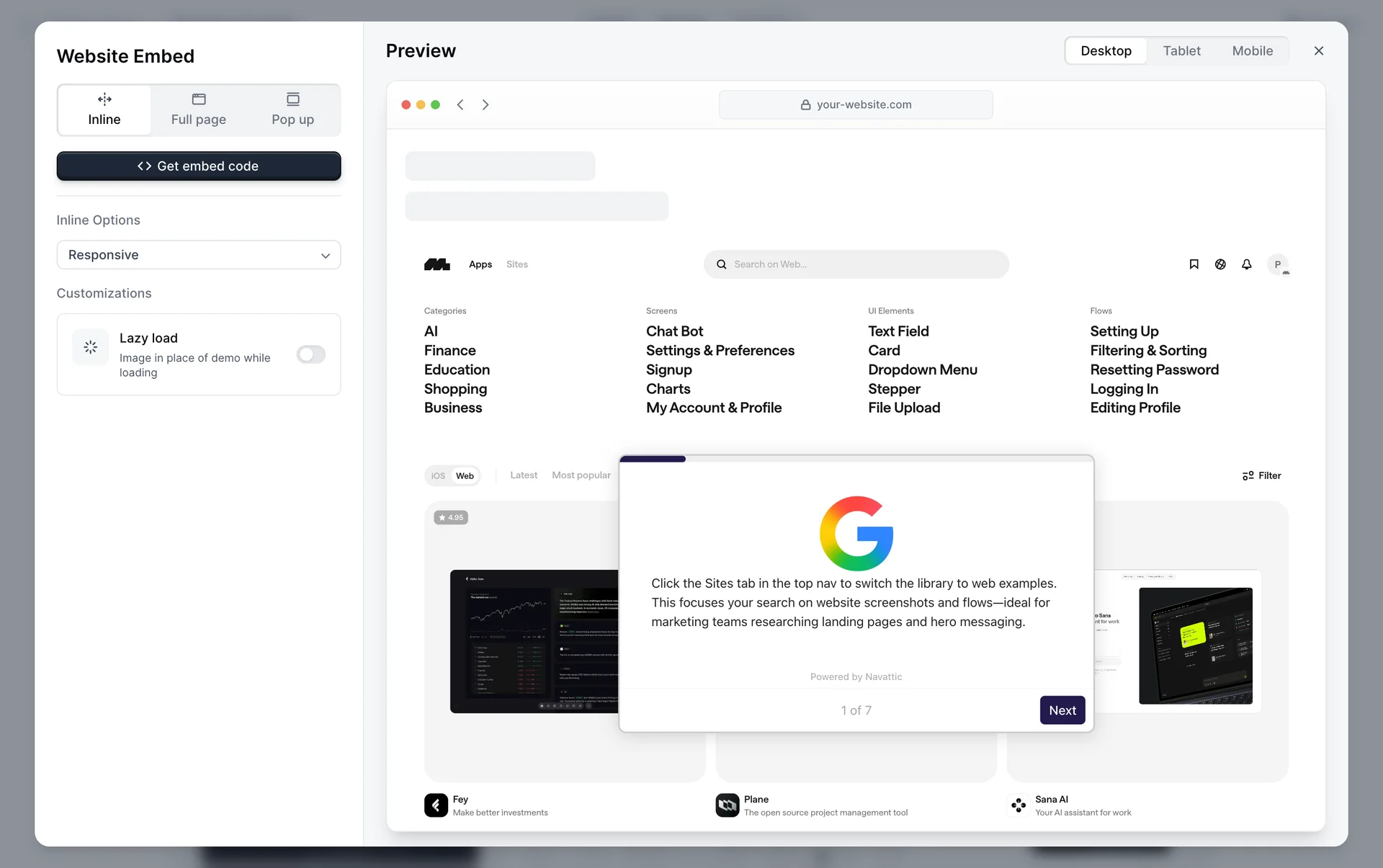
Task: Click the browser forward arrow in preview
Action: pyautogui.click(x=485, y=104)
